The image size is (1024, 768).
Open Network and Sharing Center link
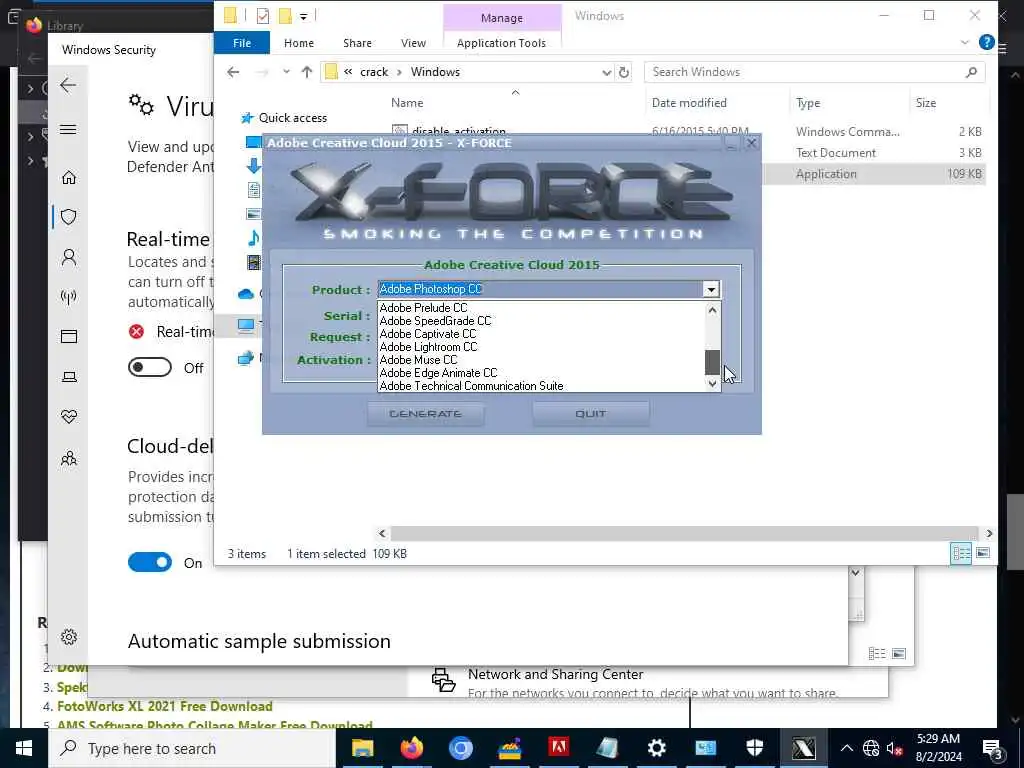[x=556, y=674]
